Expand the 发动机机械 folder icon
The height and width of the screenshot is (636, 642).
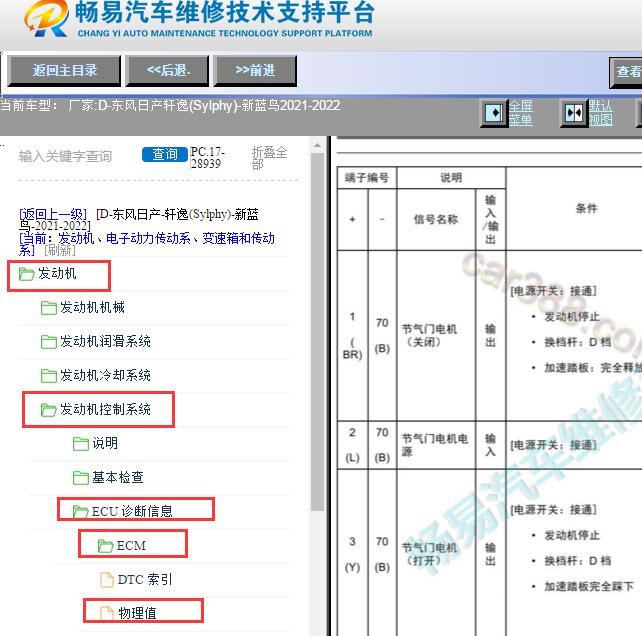coord(49,308)
